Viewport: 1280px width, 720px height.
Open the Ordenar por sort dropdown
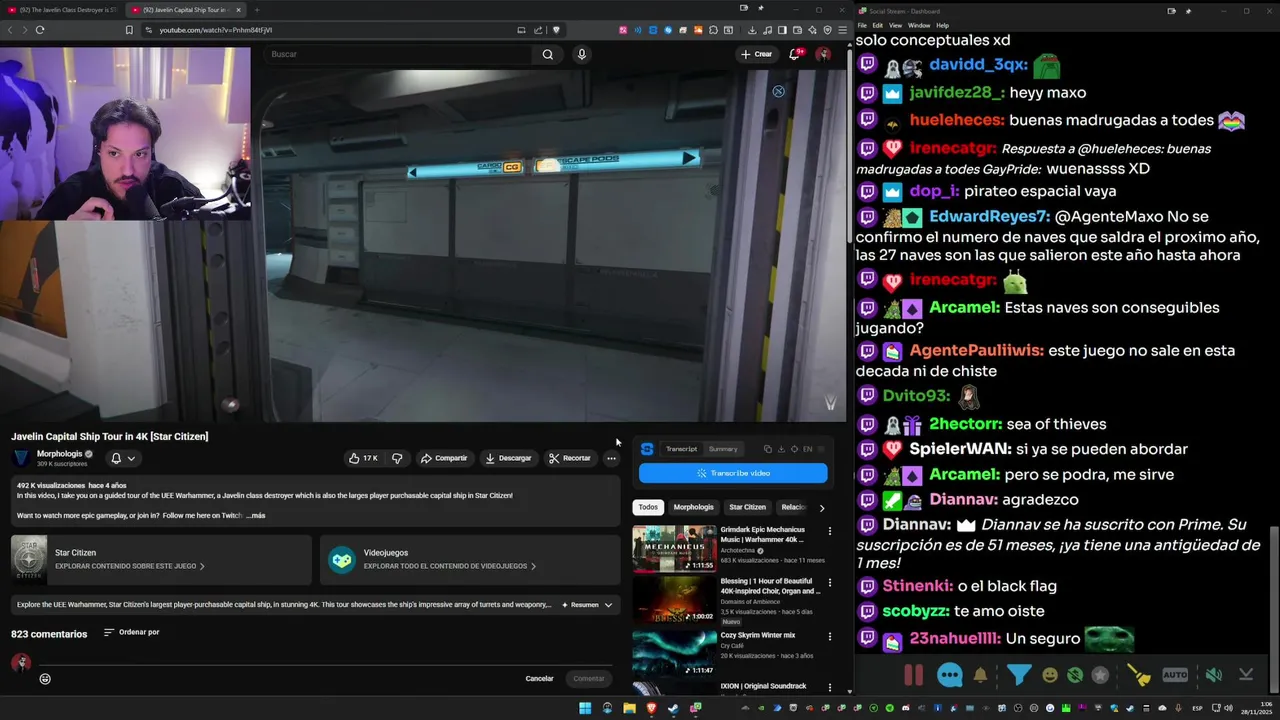(131, 632)
